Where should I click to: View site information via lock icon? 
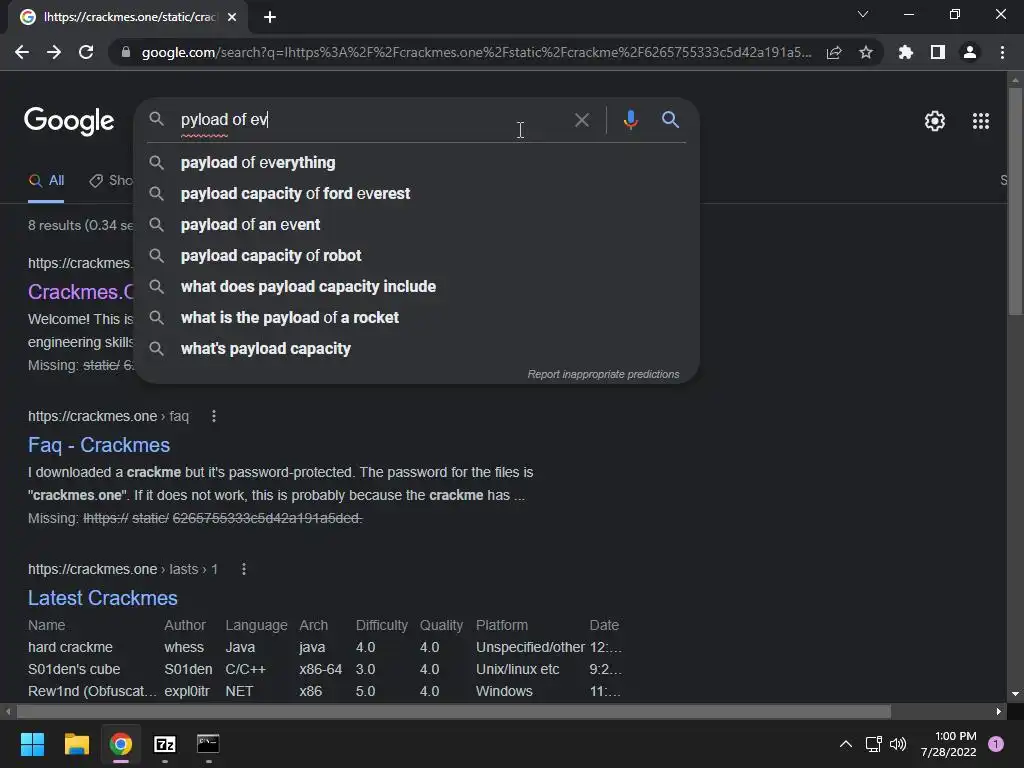click(125, 52)
